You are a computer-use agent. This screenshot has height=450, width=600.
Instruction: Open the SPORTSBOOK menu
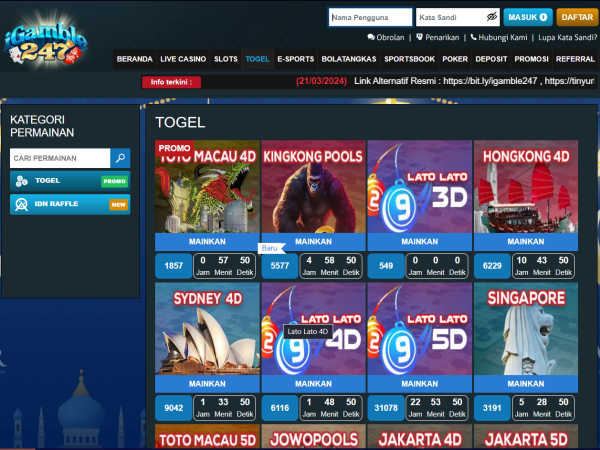tap(409, 59)
